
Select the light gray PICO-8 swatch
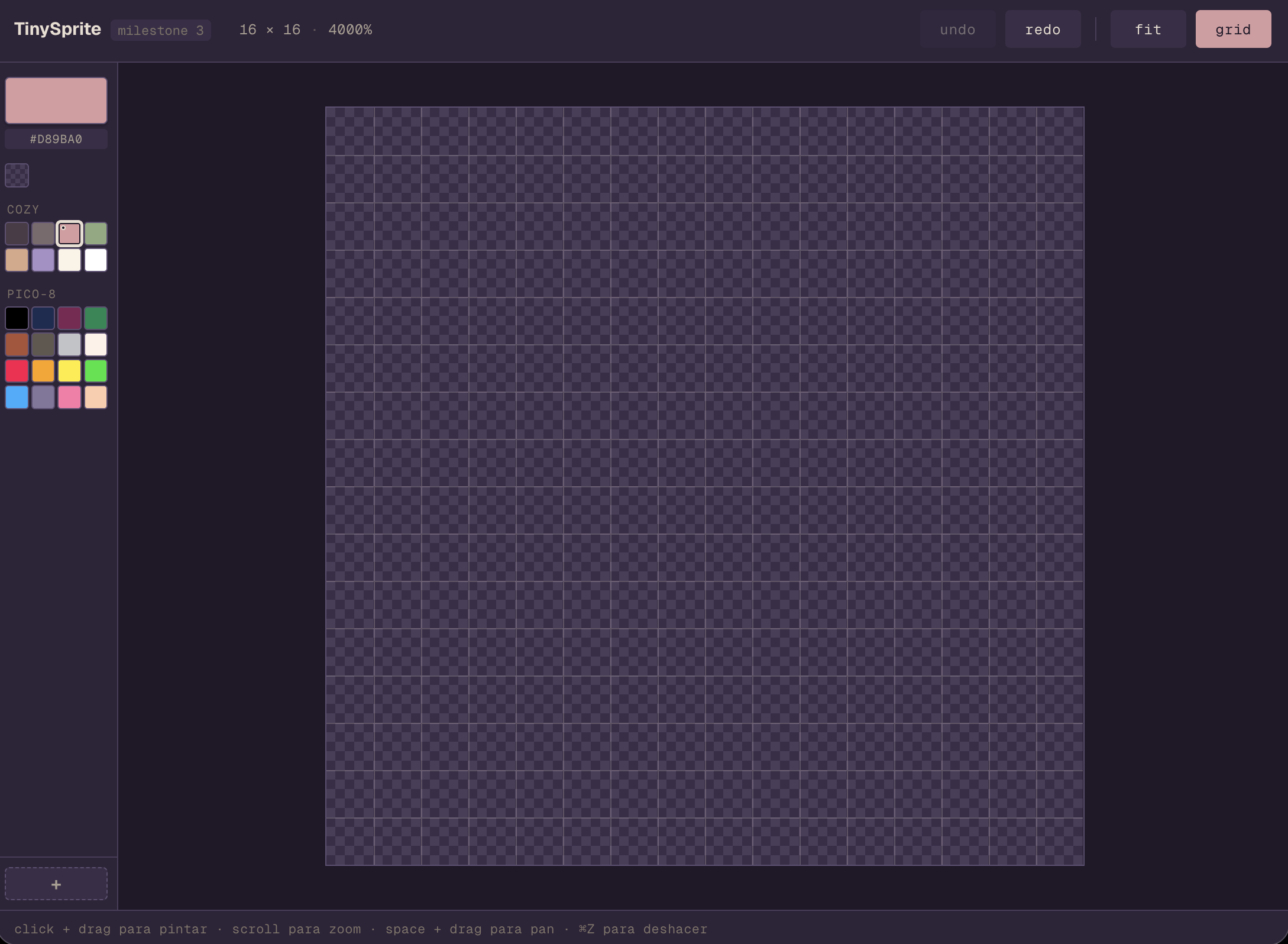point(69,344)
